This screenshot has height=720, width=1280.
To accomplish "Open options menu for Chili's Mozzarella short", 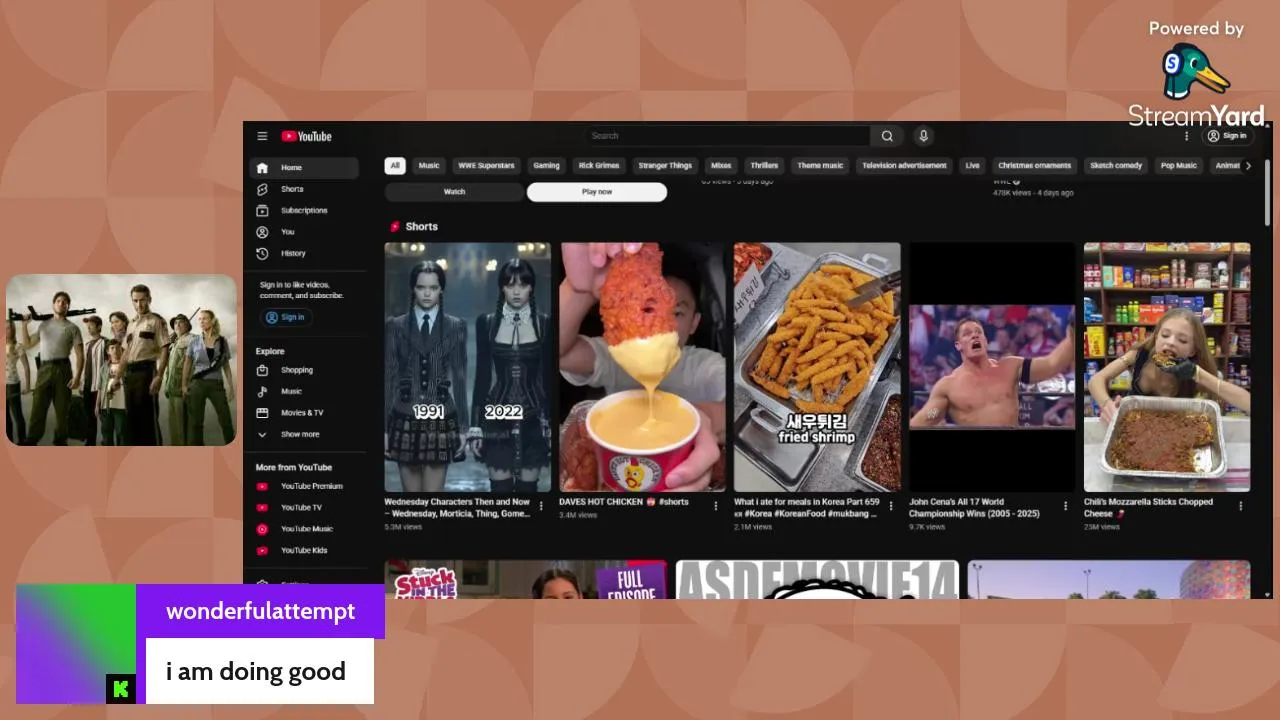I will click(1241, 506).
